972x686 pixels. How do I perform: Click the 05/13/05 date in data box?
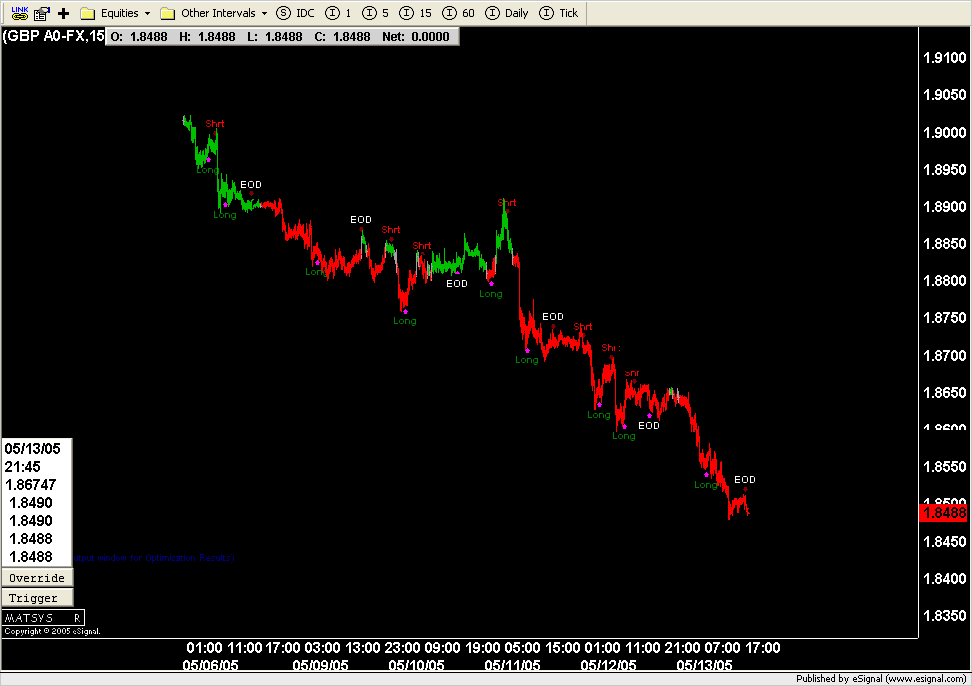33,449
